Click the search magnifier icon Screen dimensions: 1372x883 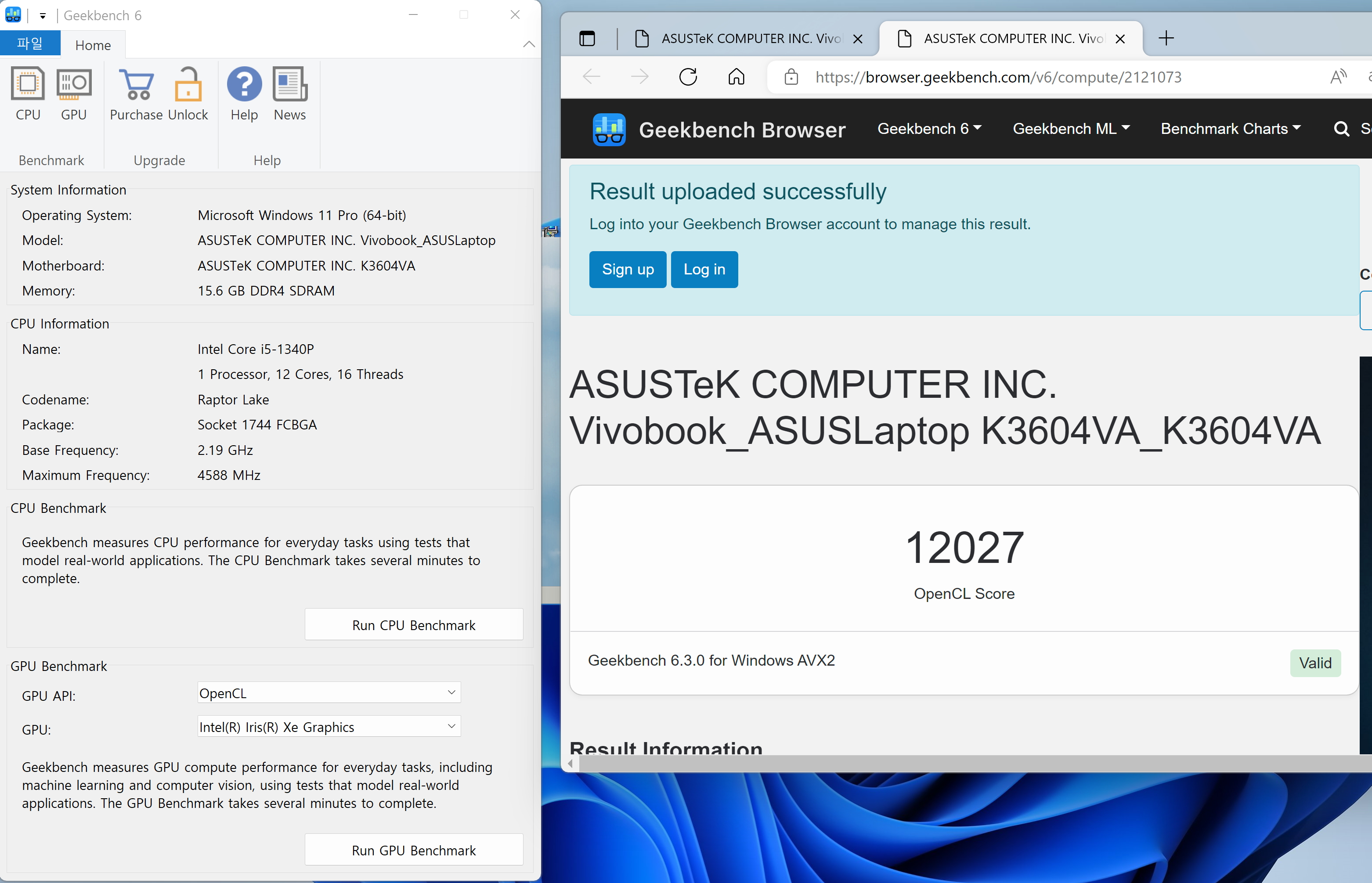pos(1342,129)
